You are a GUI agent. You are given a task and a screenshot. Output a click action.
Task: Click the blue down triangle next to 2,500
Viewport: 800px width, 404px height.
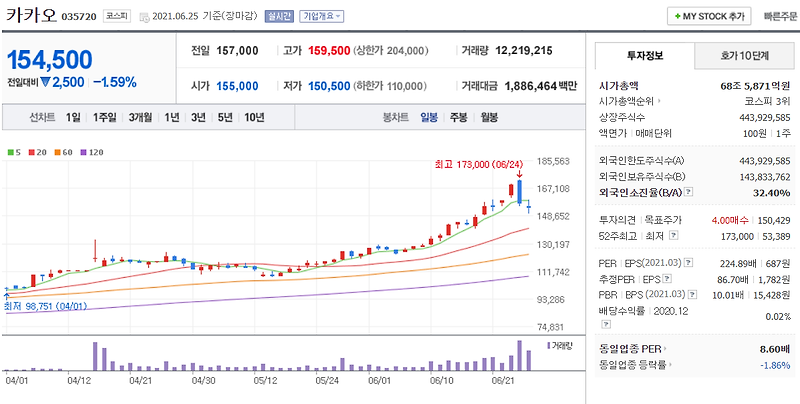pos(45,82)
